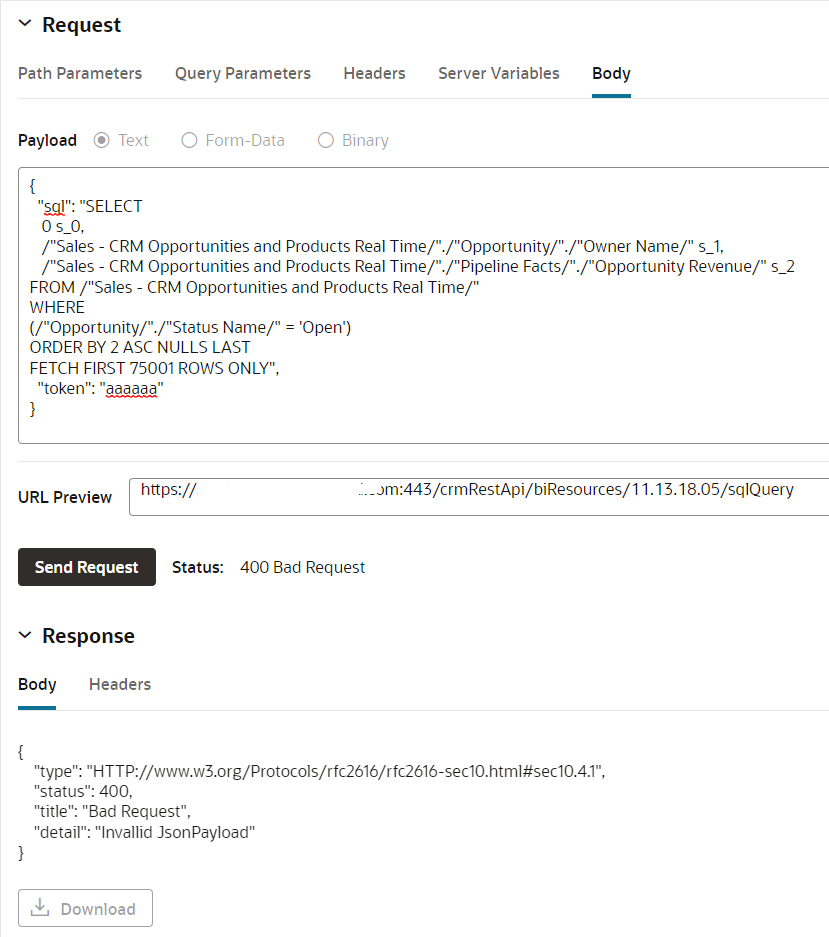Select the Text payload radio button
This screenshot has width=829, height=937.
click(x=102, y=140)
